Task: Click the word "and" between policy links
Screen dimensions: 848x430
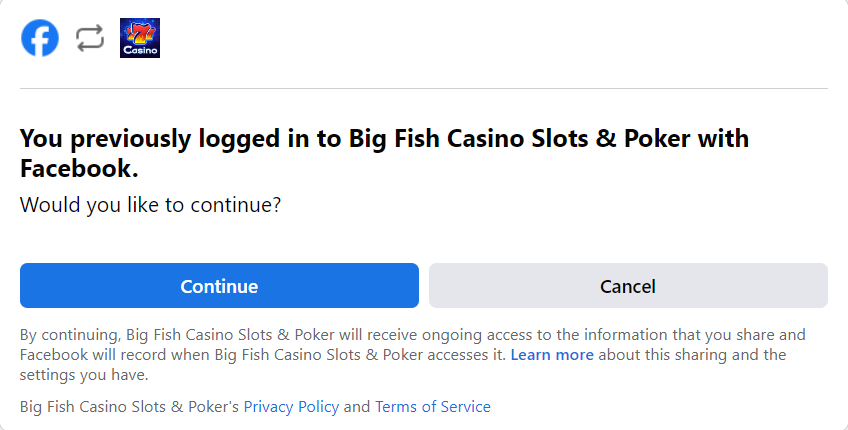Action: [357, 407]
